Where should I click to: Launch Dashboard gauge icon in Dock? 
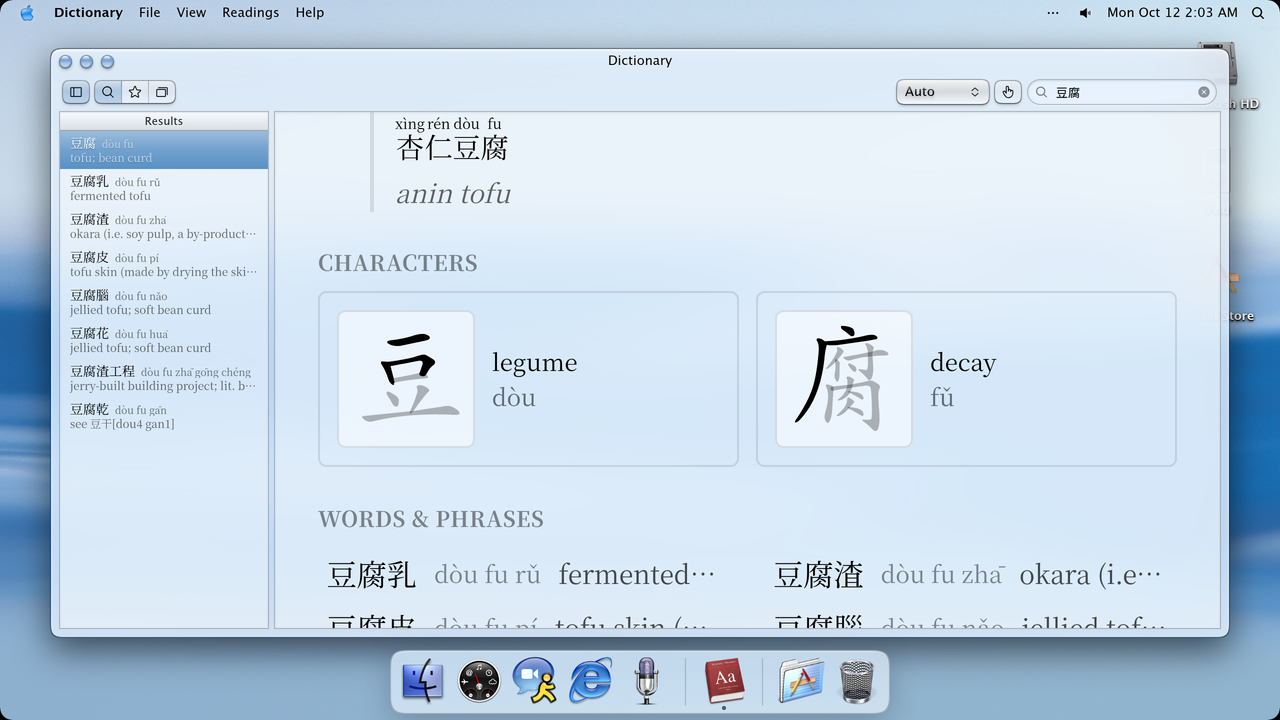(479, 681)
